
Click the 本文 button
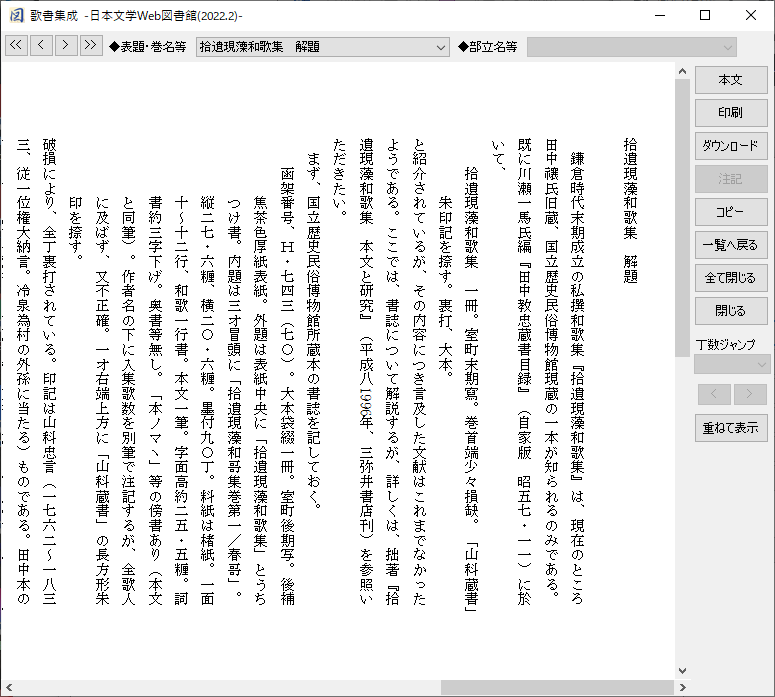731,80
